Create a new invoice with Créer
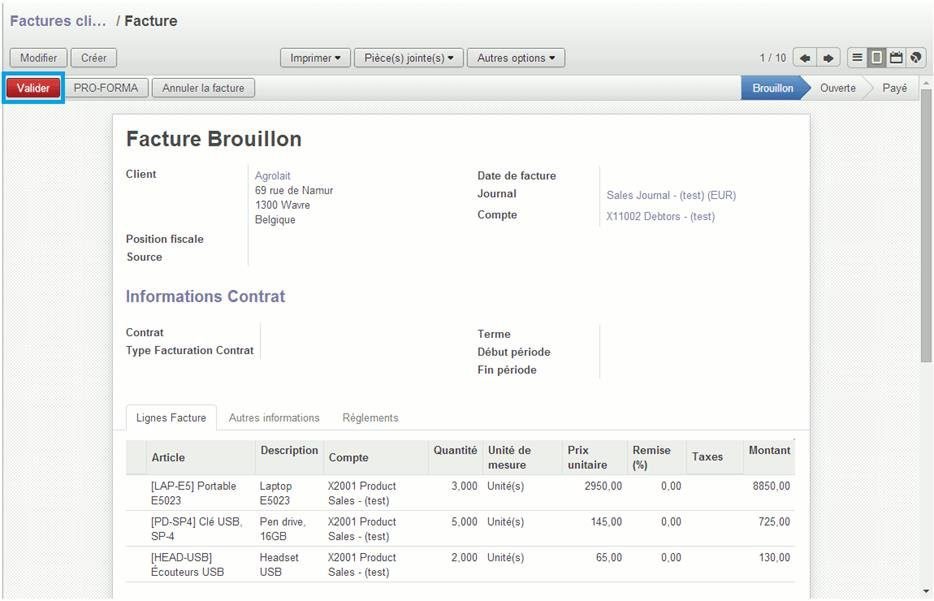Image resolution: width=934 pixels, height=601 pixels. [x=94, y=58]
